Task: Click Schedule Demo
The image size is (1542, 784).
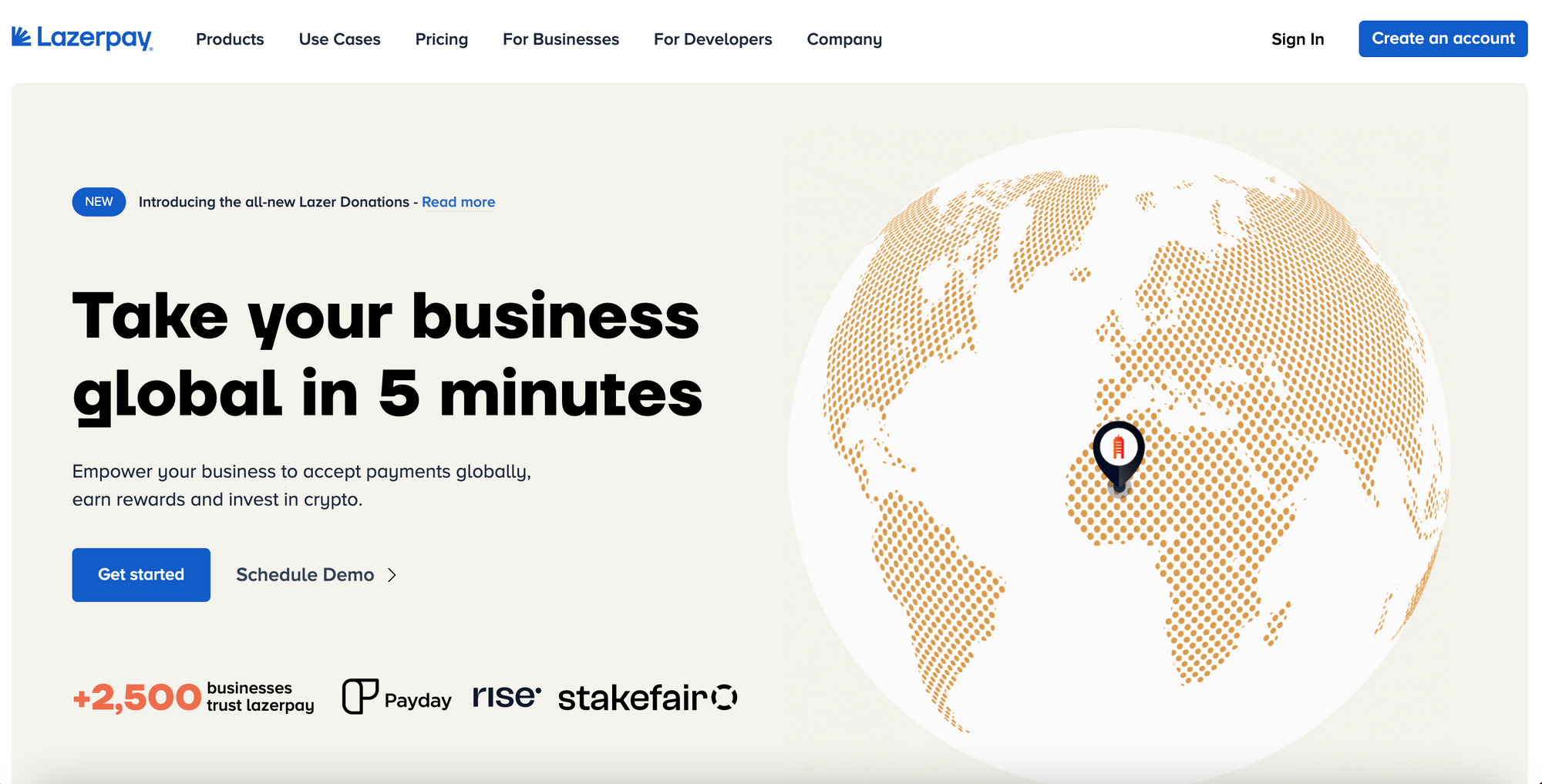Action: pyautogui.click(x=305, y=574)
